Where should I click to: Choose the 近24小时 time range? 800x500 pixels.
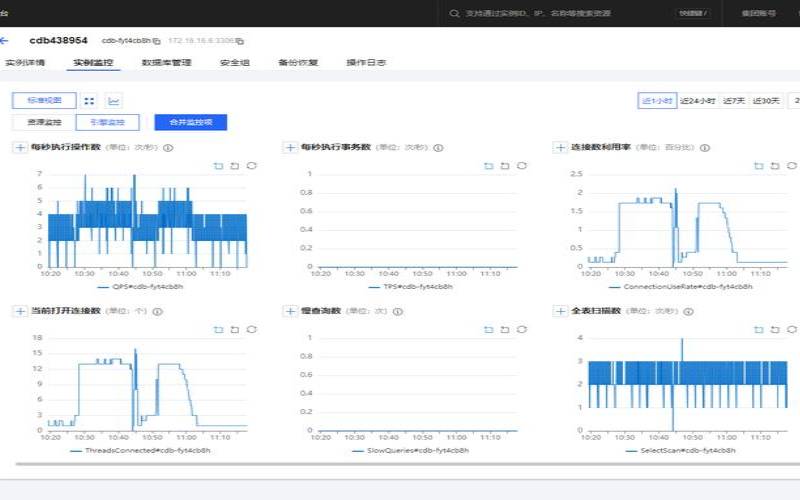tap(698, 100)
